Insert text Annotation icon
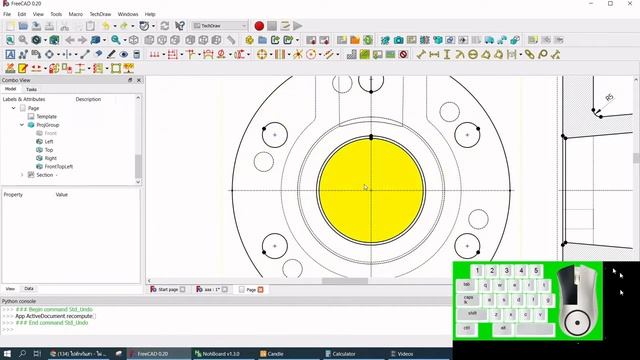Image resolution: width=640 pixels, height=360 pixels. (10, 54)
